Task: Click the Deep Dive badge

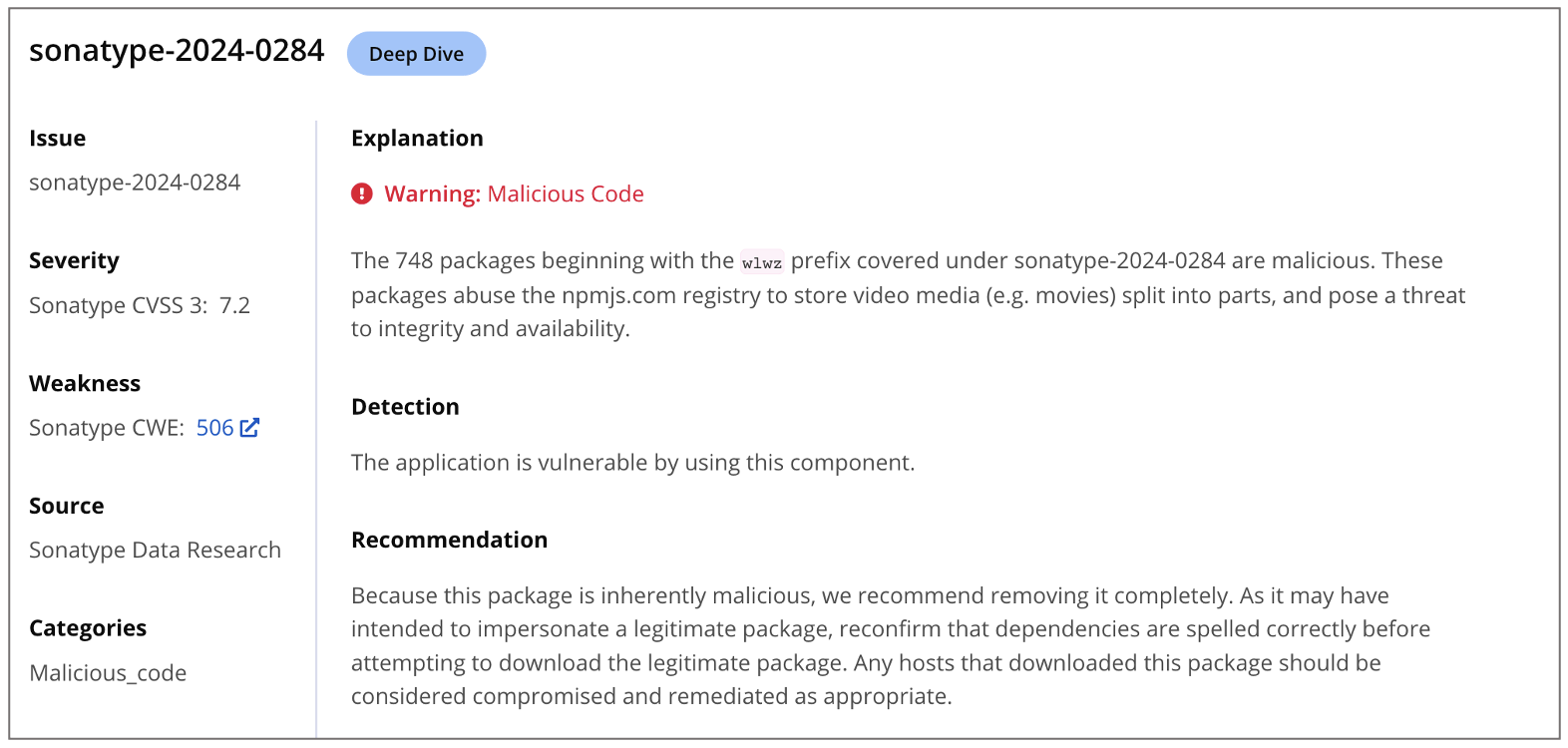Action: click(416, 54)
